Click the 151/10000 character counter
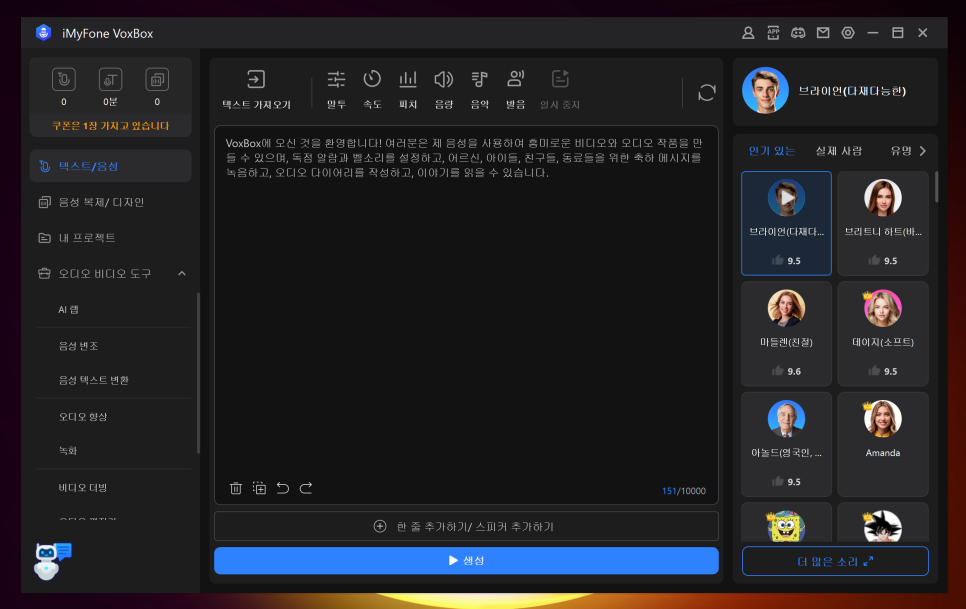The image size is (966, 609). tap(684, 491)
